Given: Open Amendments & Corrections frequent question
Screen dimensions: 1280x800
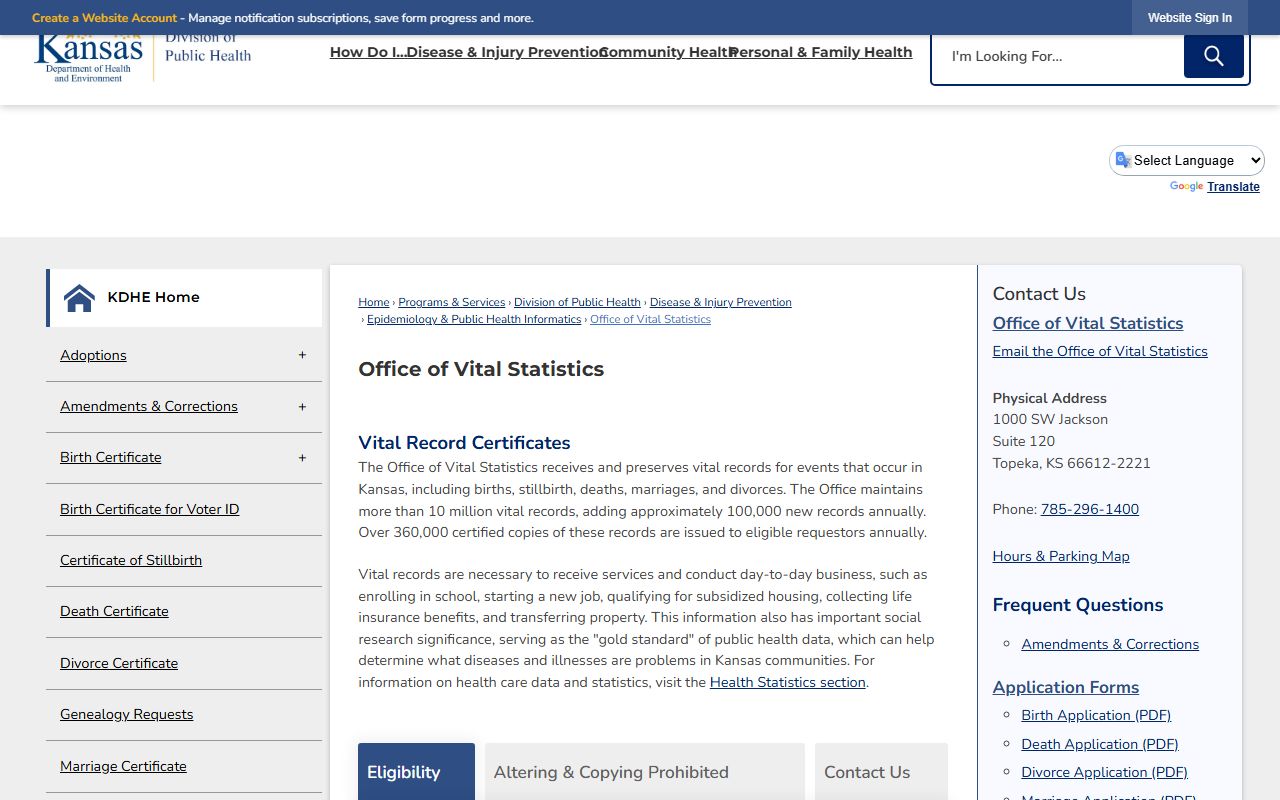Looking at the screenshot, I should (x=1110, y=644).
